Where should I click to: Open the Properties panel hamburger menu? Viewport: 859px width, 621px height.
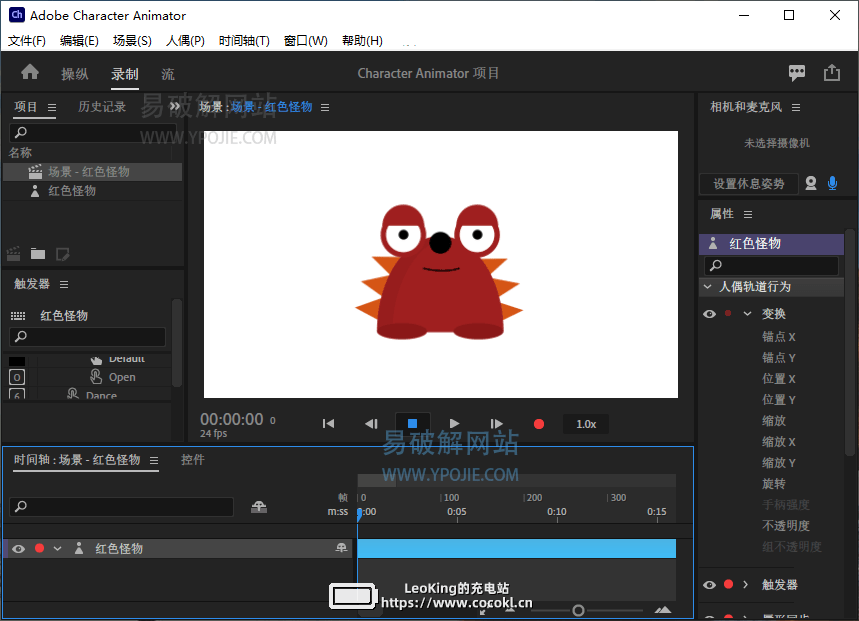click(748, 214)
